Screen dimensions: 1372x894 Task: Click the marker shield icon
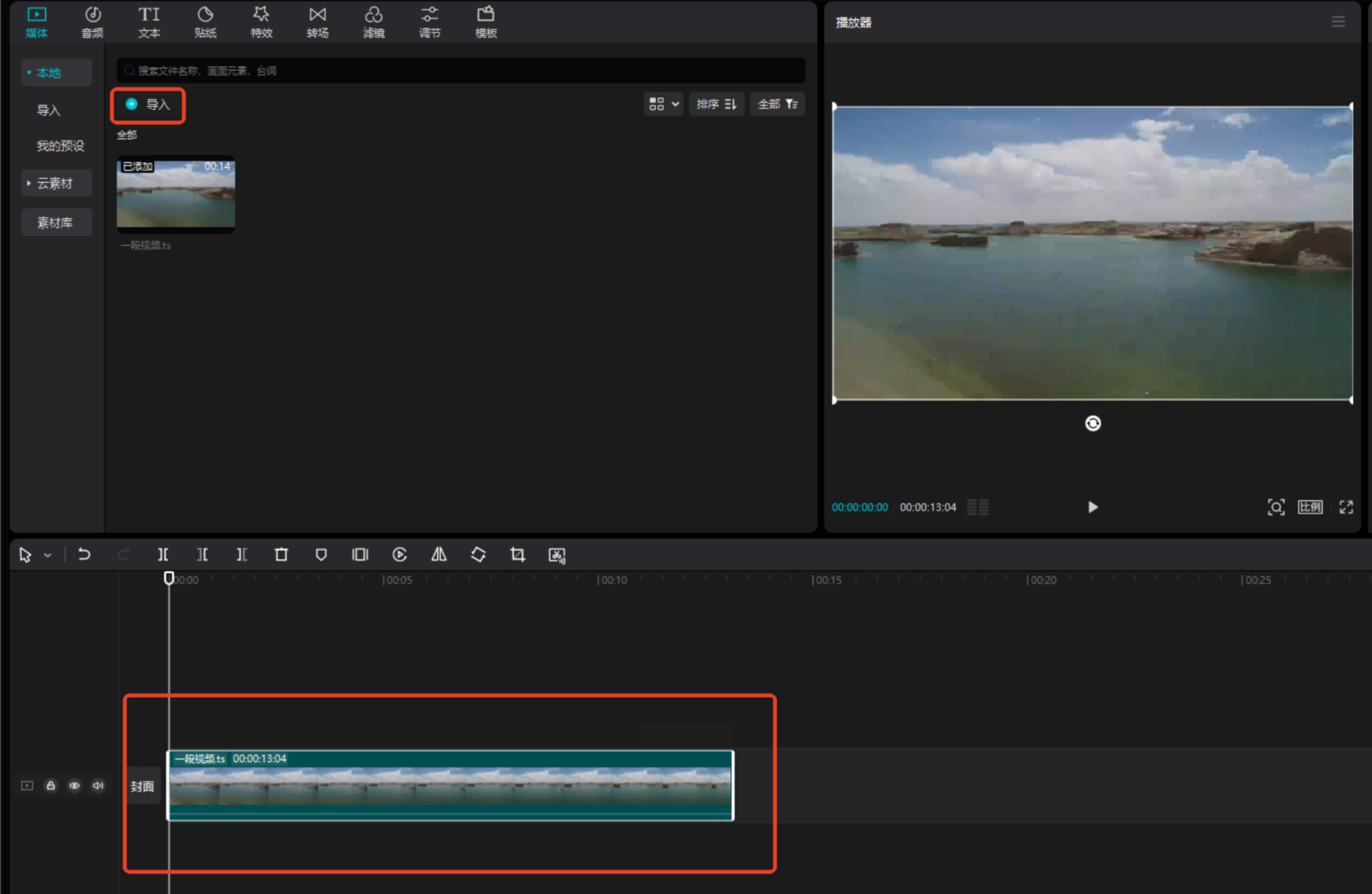tap(321, 555)
